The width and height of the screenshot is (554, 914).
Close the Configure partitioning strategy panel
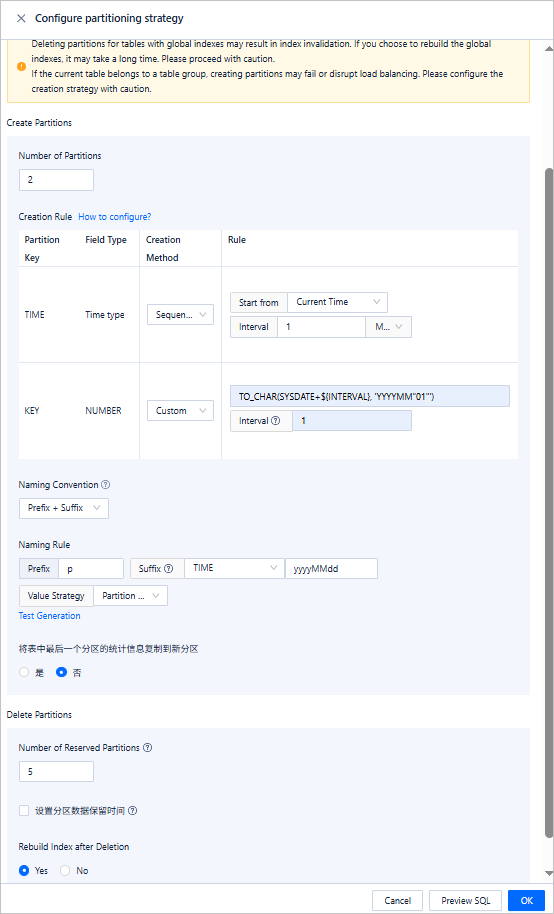click(21, 18)
